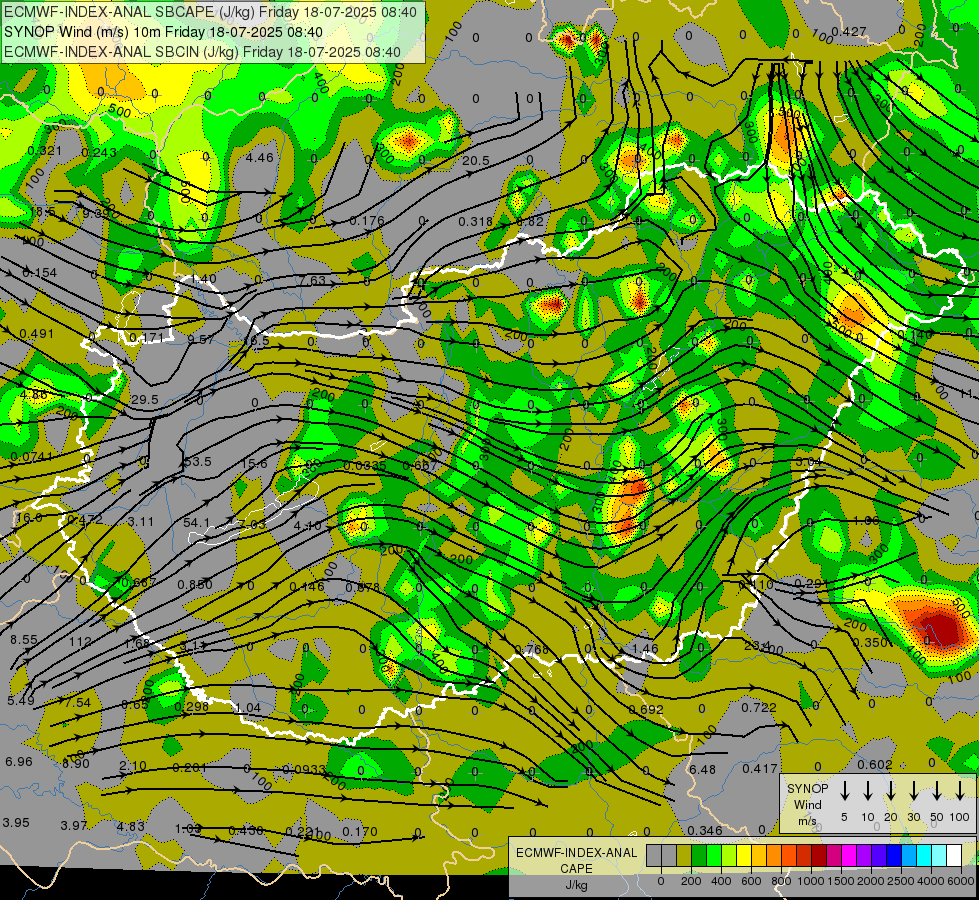Click the map value '4.46'
Screen dimensions: 979x900
point(259,157)
